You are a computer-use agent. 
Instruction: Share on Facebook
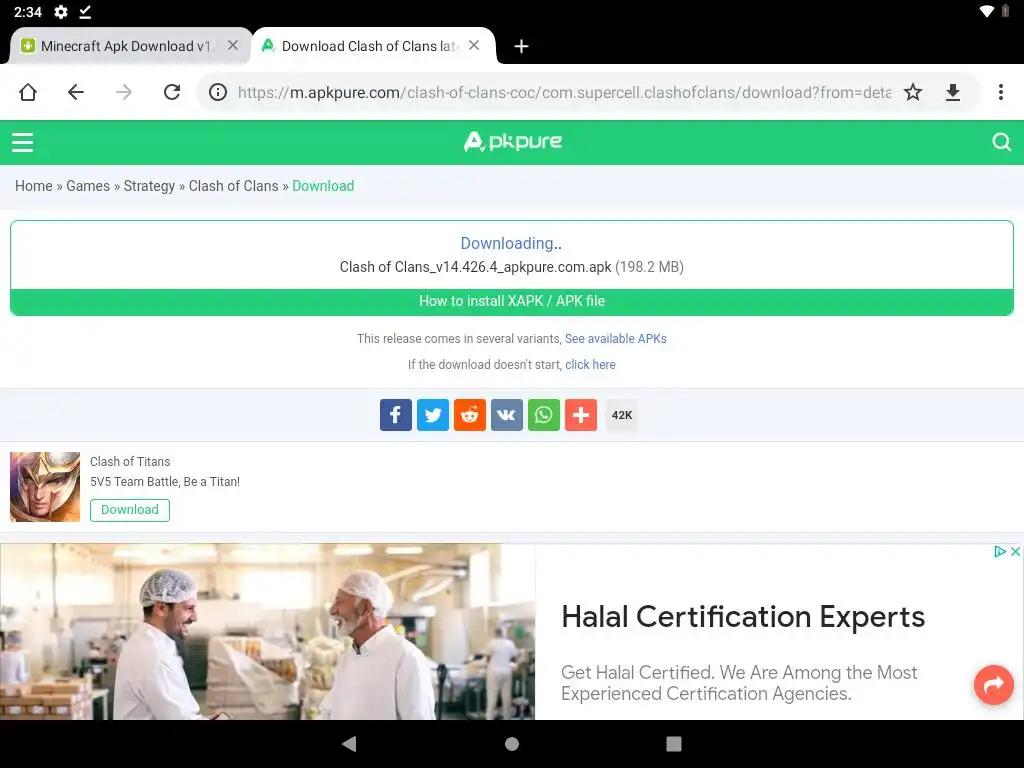coord(396,415)
